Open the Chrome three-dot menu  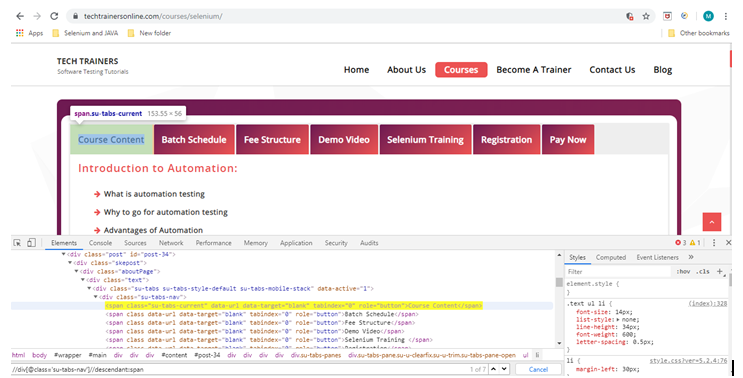725,16
